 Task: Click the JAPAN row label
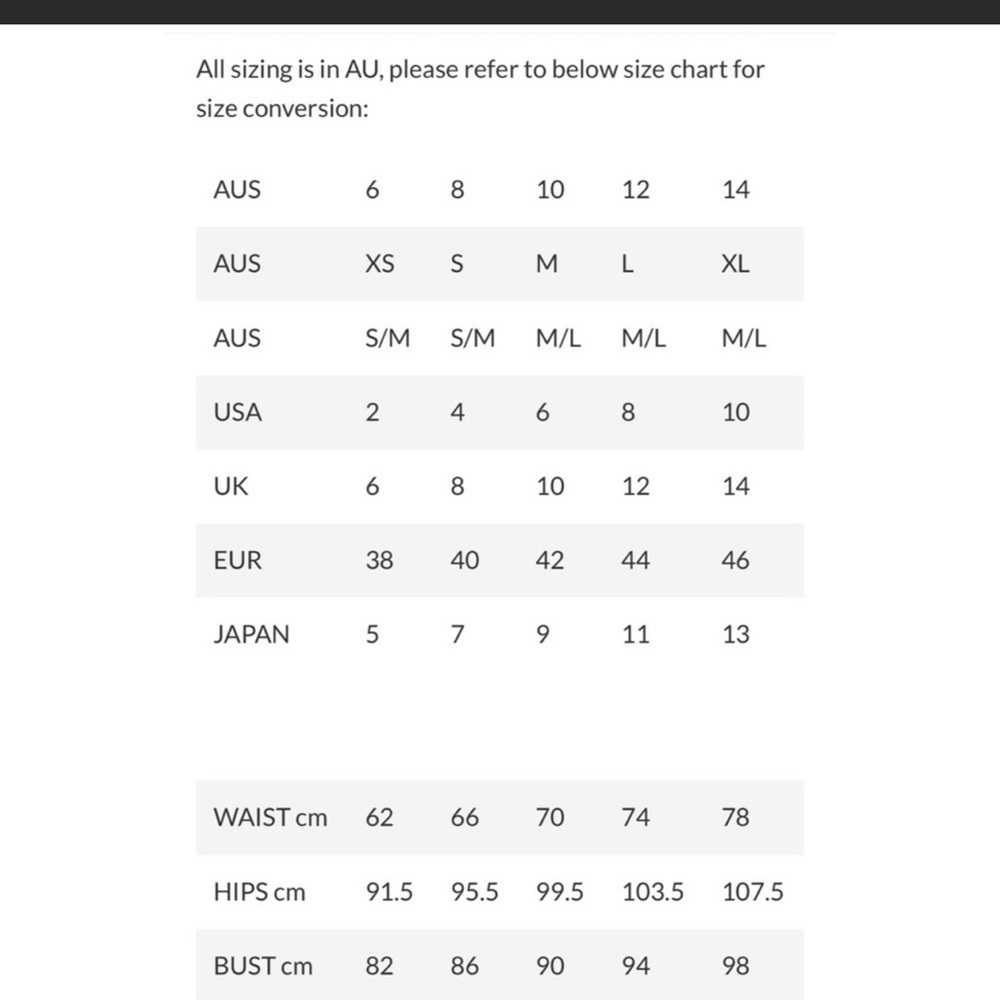(251, 634)
